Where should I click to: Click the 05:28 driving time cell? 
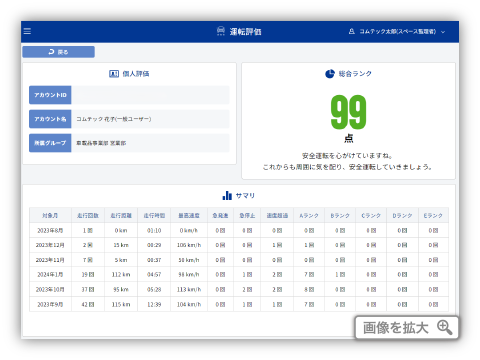[154, 289]
